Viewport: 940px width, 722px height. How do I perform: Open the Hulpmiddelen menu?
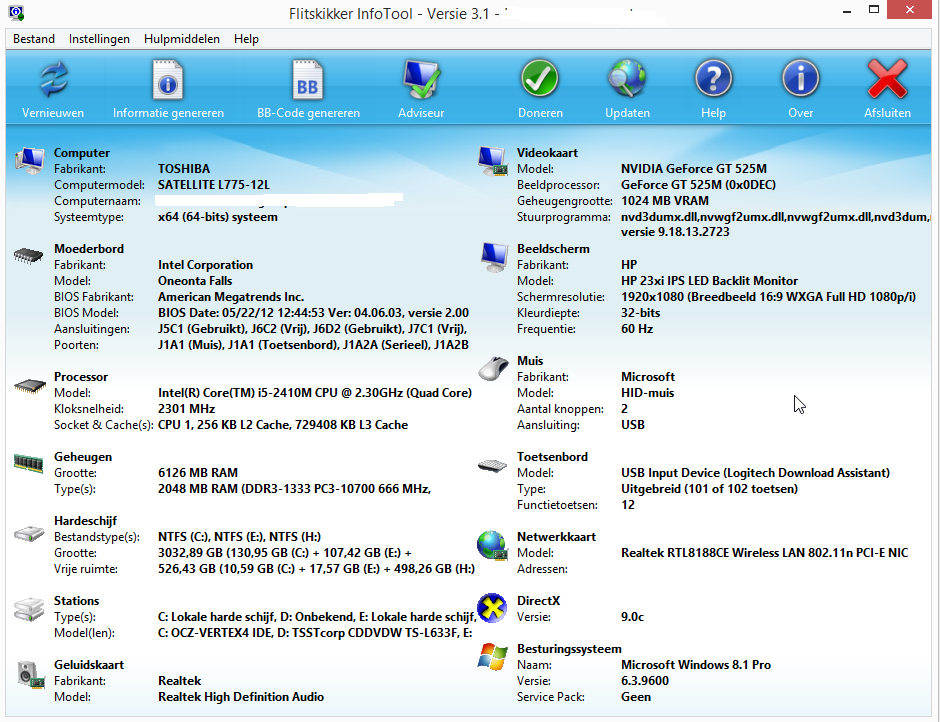182,39
